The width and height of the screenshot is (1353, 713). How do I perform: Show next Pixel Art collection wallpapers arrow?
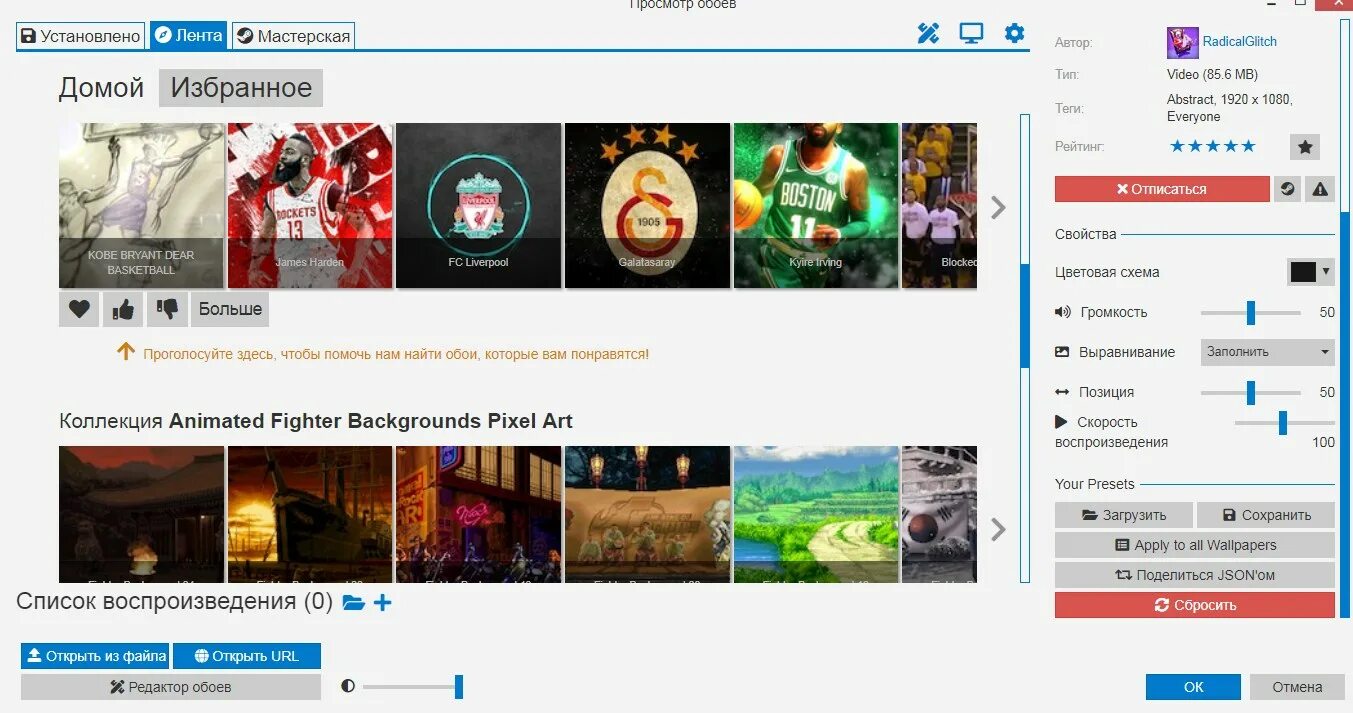(997, 529)
